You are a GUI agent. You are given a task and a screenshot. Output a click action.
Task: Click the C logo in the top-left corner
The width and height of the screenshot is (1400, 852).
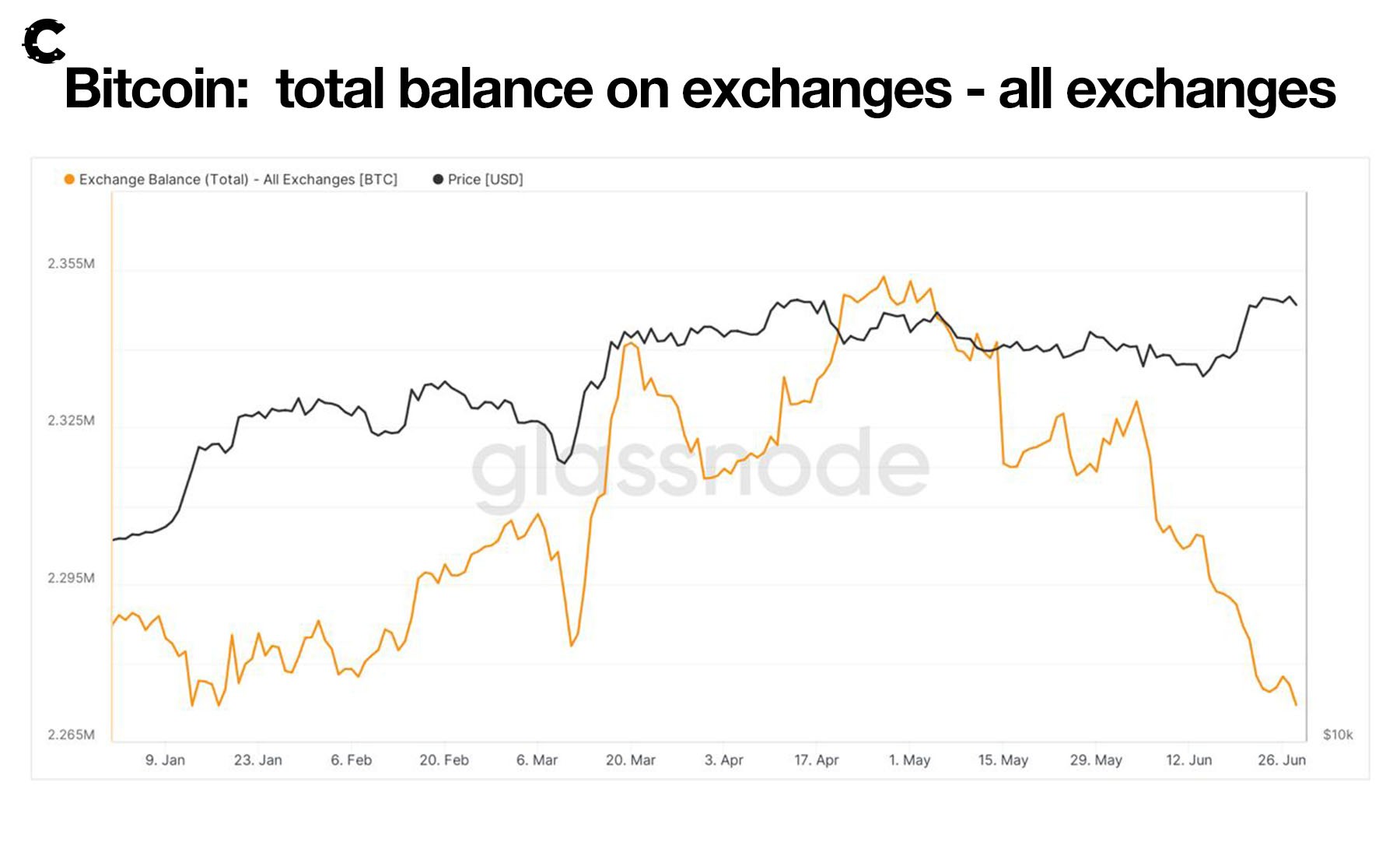pyautogui.click(x=44, y=42)
